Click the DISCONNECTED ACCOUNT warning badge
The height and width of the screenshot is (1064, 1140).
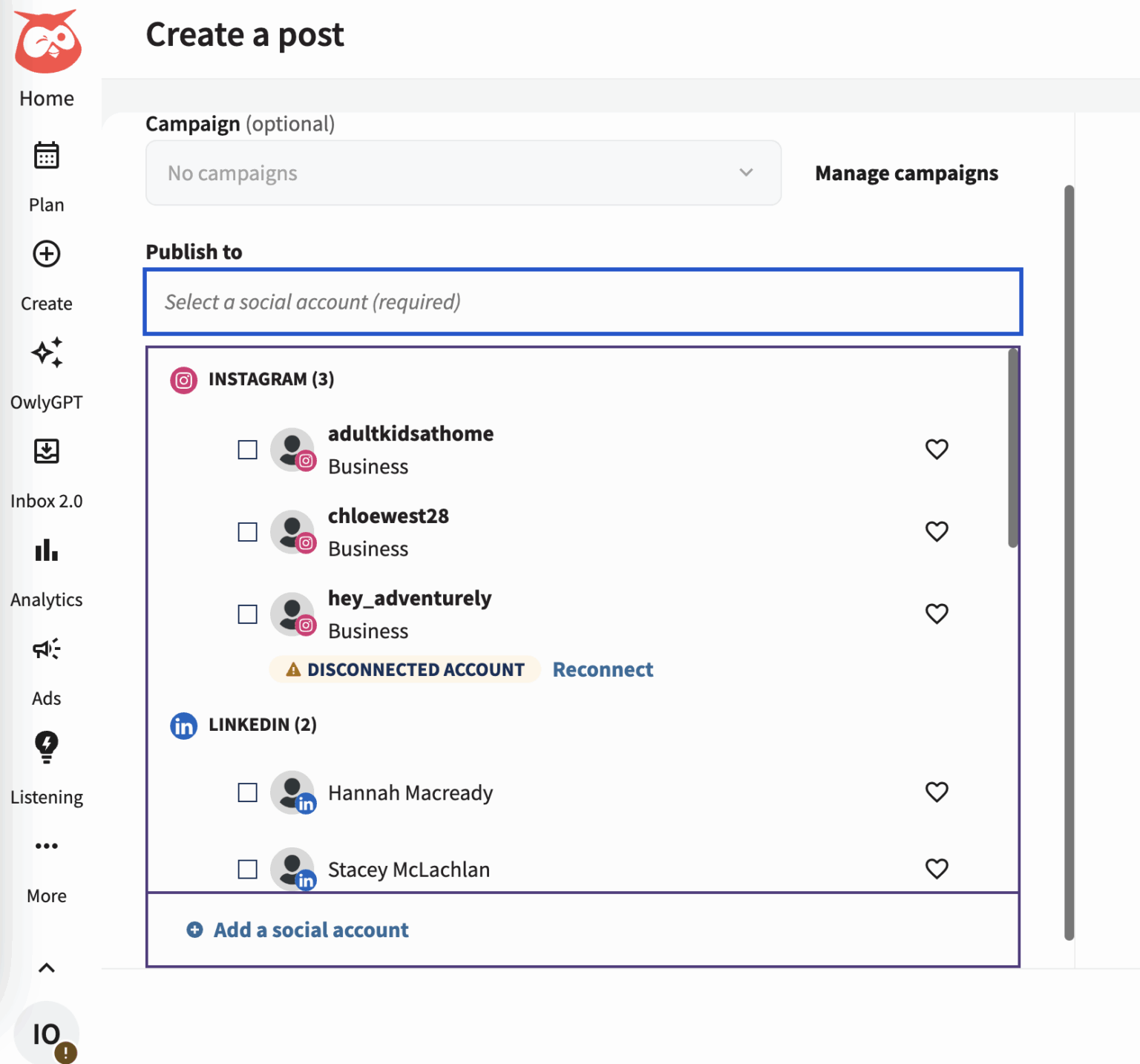pos(404,669)
